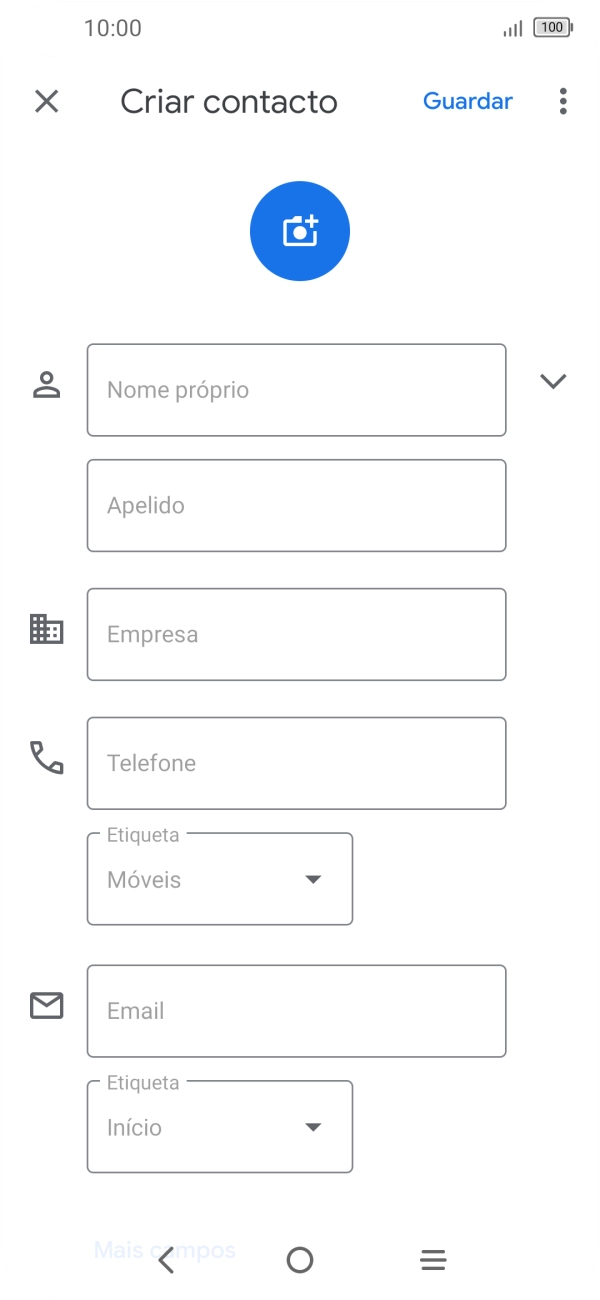This screenshot has width=600, height=1300.
Task: Click the battery indicator in the status bar
Action: point(551,28)
